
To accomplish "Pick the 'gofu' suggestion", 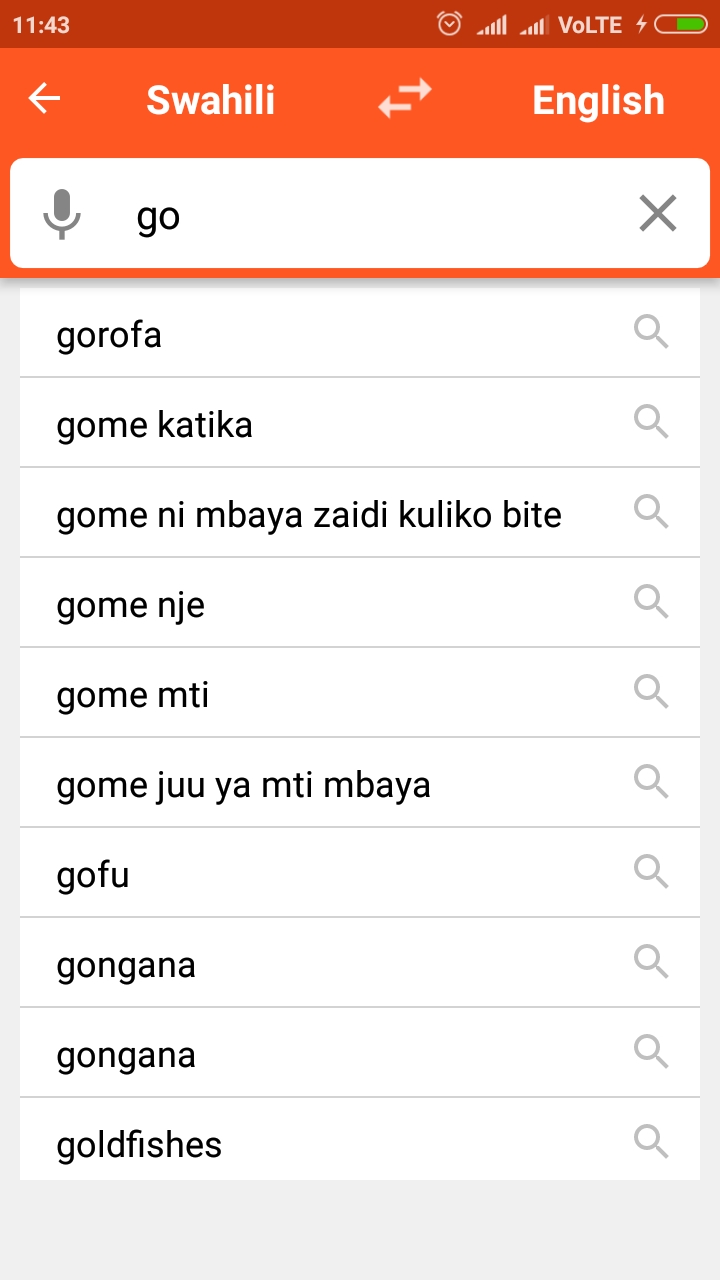I will point(93,875).
